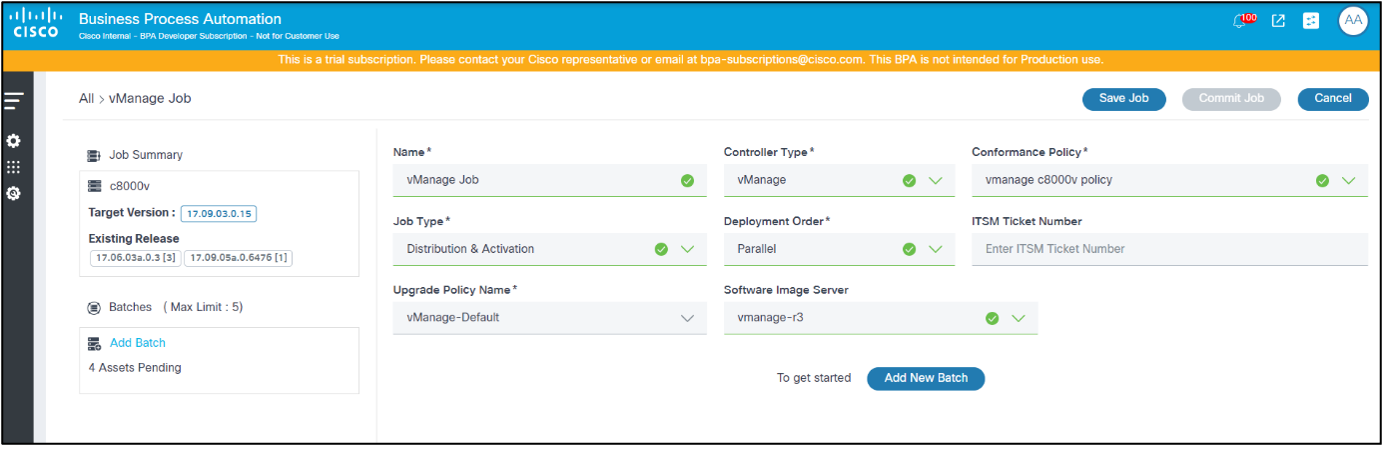This screenshot has width=1387, height=449.
Task: Click green checkmark in Name field
Action: click(x=687, y=181)
